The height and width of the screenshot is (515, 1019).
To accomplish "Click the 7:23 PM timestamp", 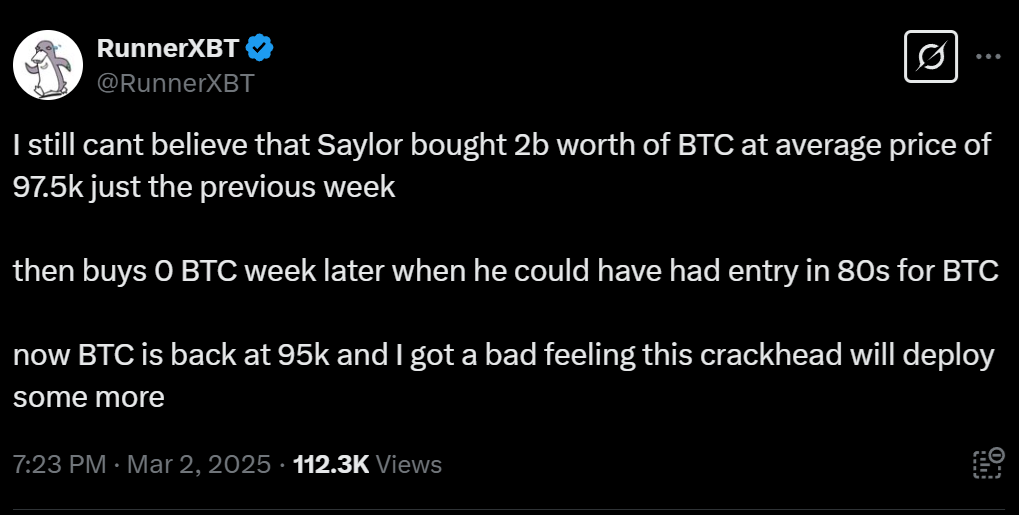I will 59,464.
